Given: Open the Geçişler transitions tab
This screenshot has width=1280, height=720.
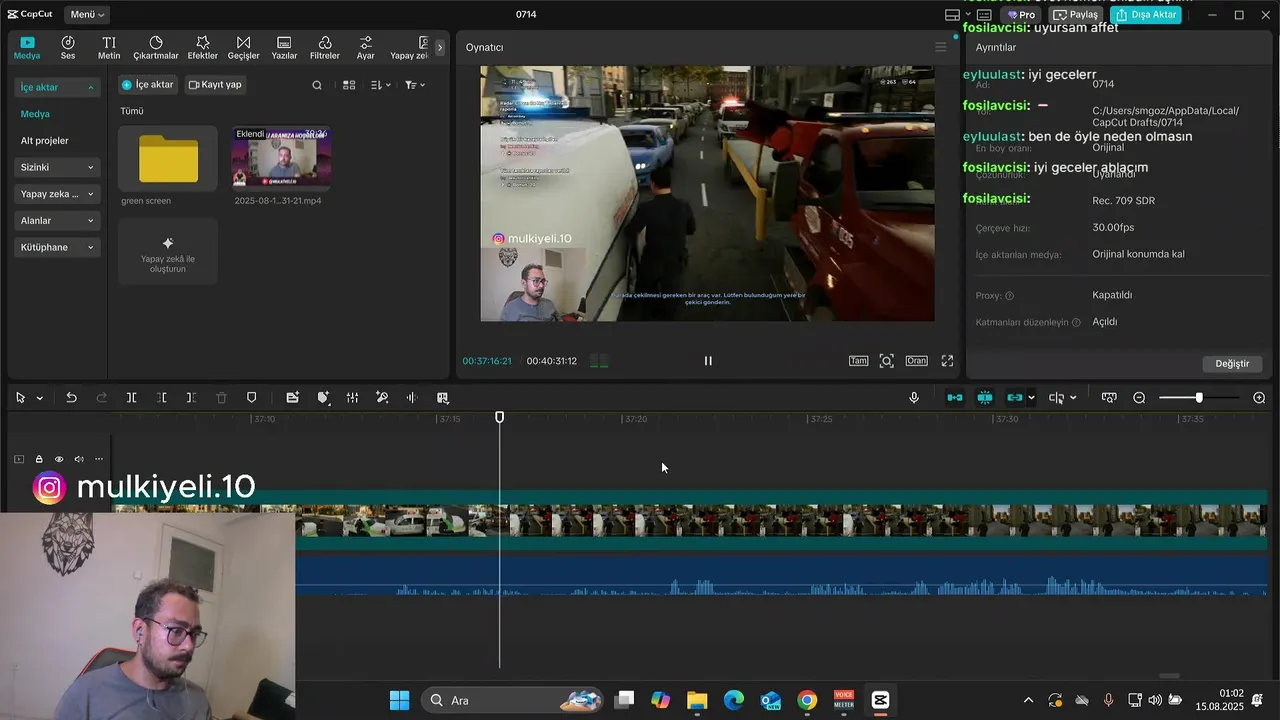Looking at the screenshot, I should click(243, 48).
